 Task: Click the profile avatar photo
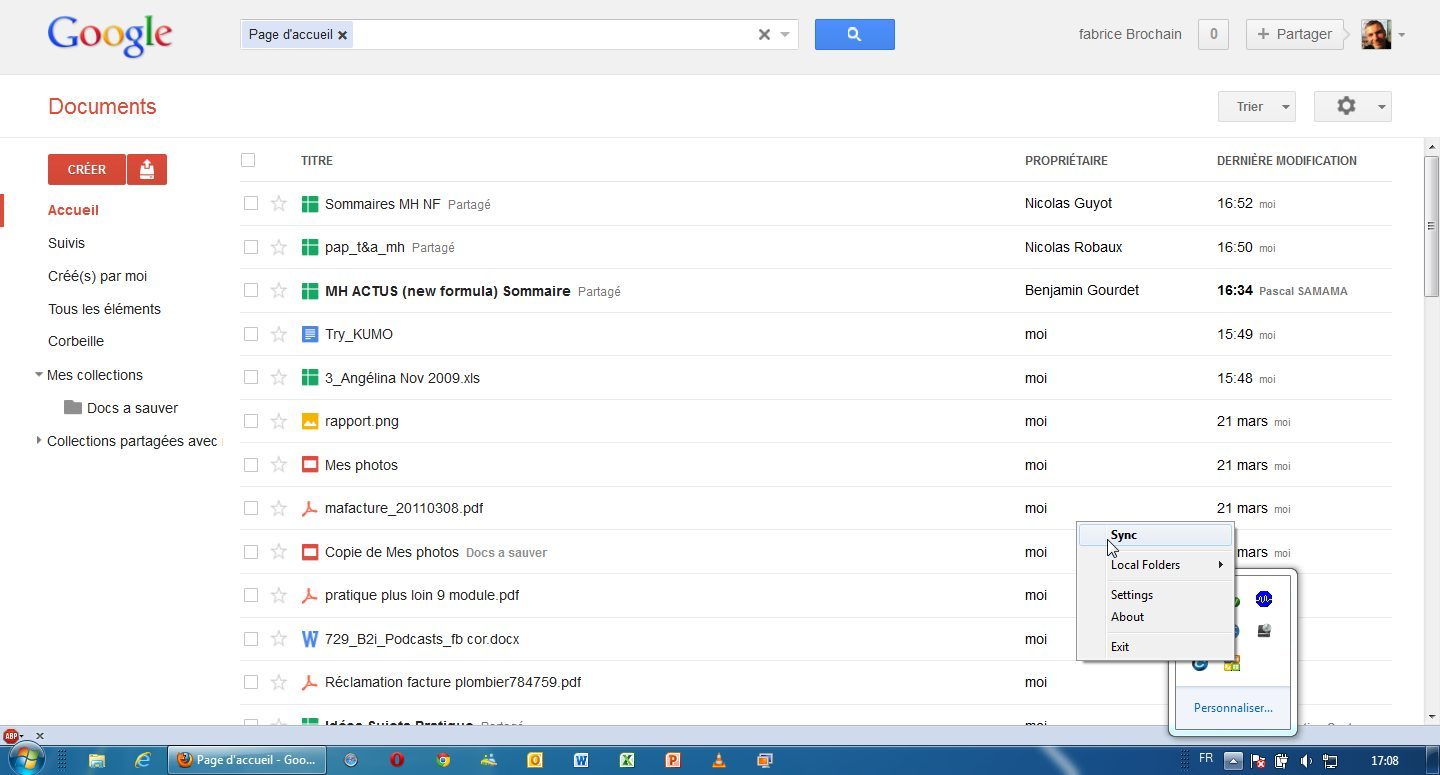coord(1376,34)
